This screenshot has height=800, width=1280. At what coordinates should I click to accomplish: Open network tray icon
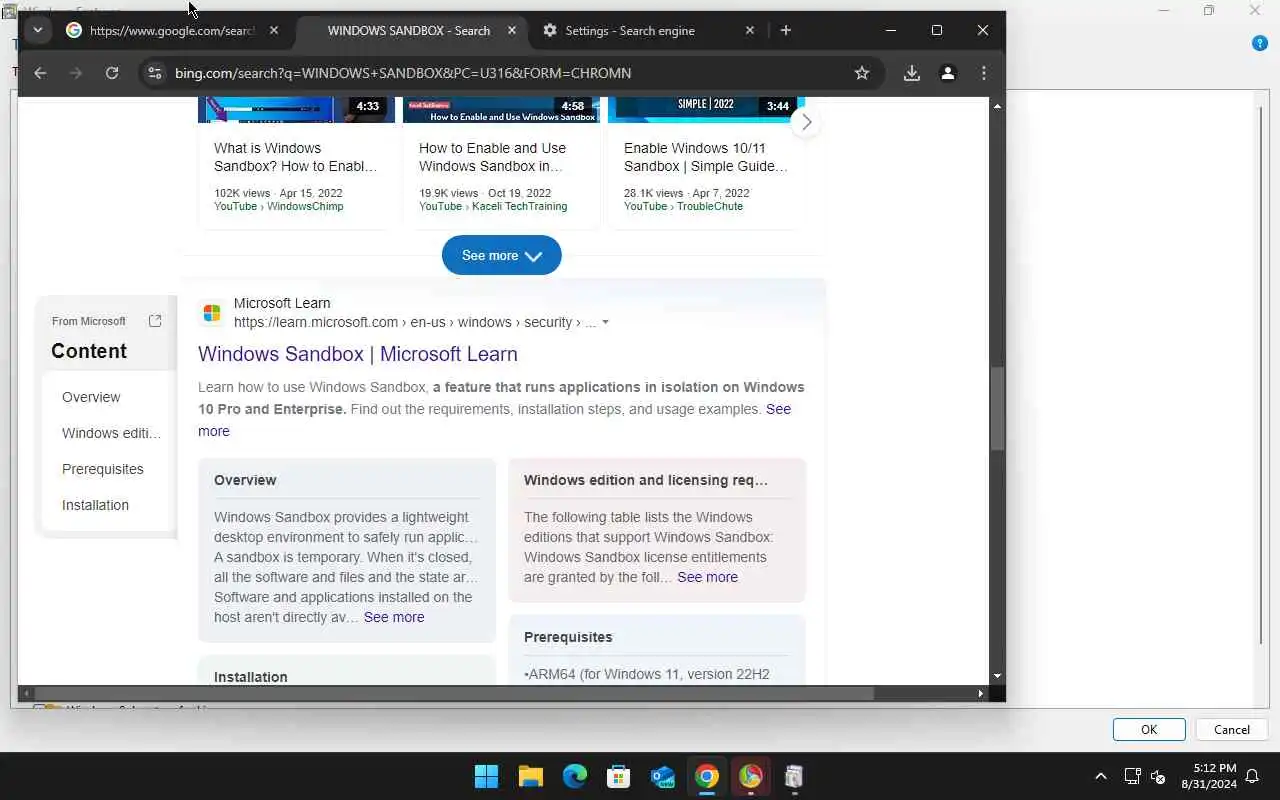[x=1133, y=776]
